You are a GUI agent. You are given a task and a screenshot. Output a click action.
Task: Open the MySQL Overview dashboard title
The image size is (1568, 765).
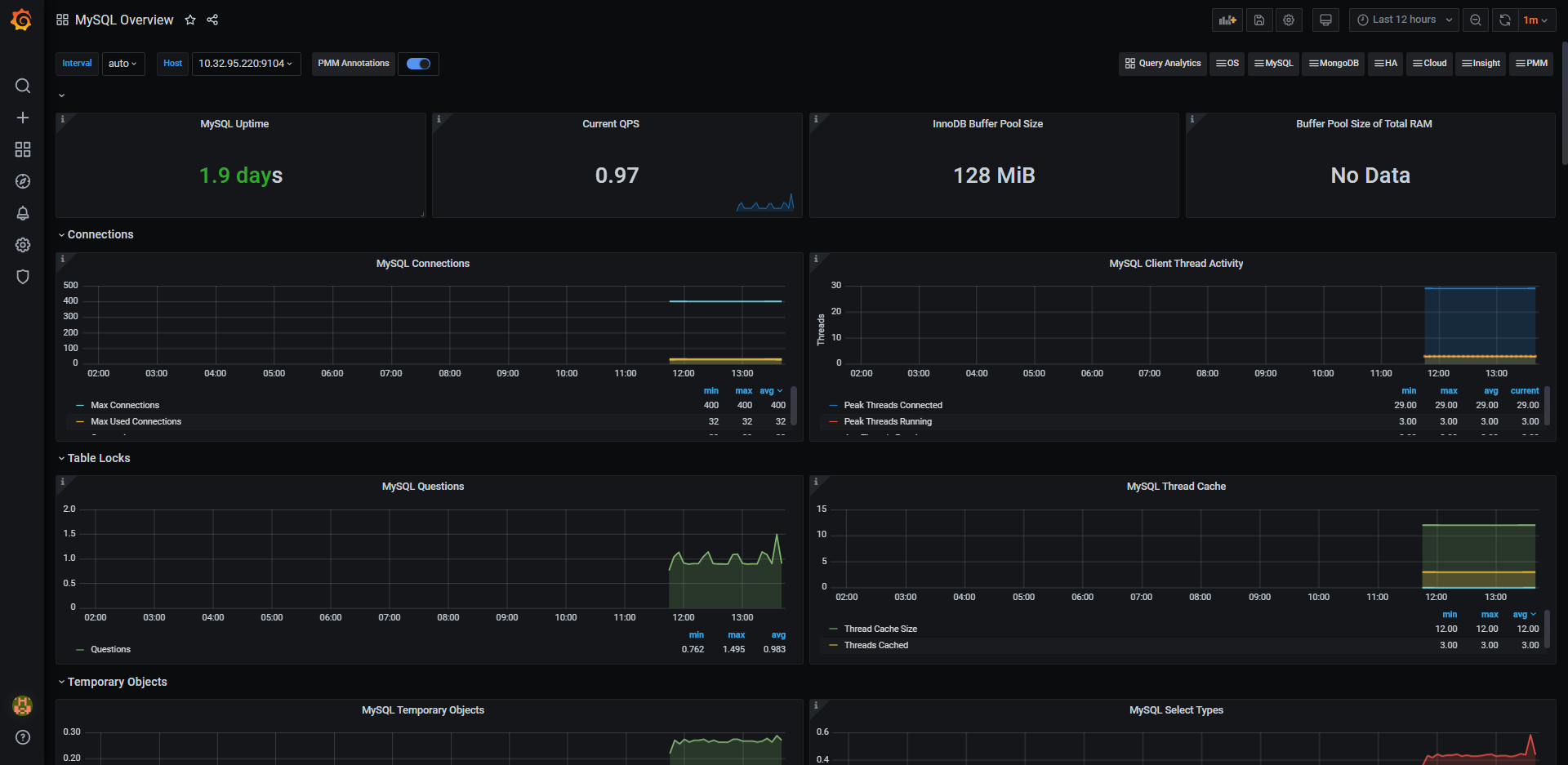tap(124, 20)
